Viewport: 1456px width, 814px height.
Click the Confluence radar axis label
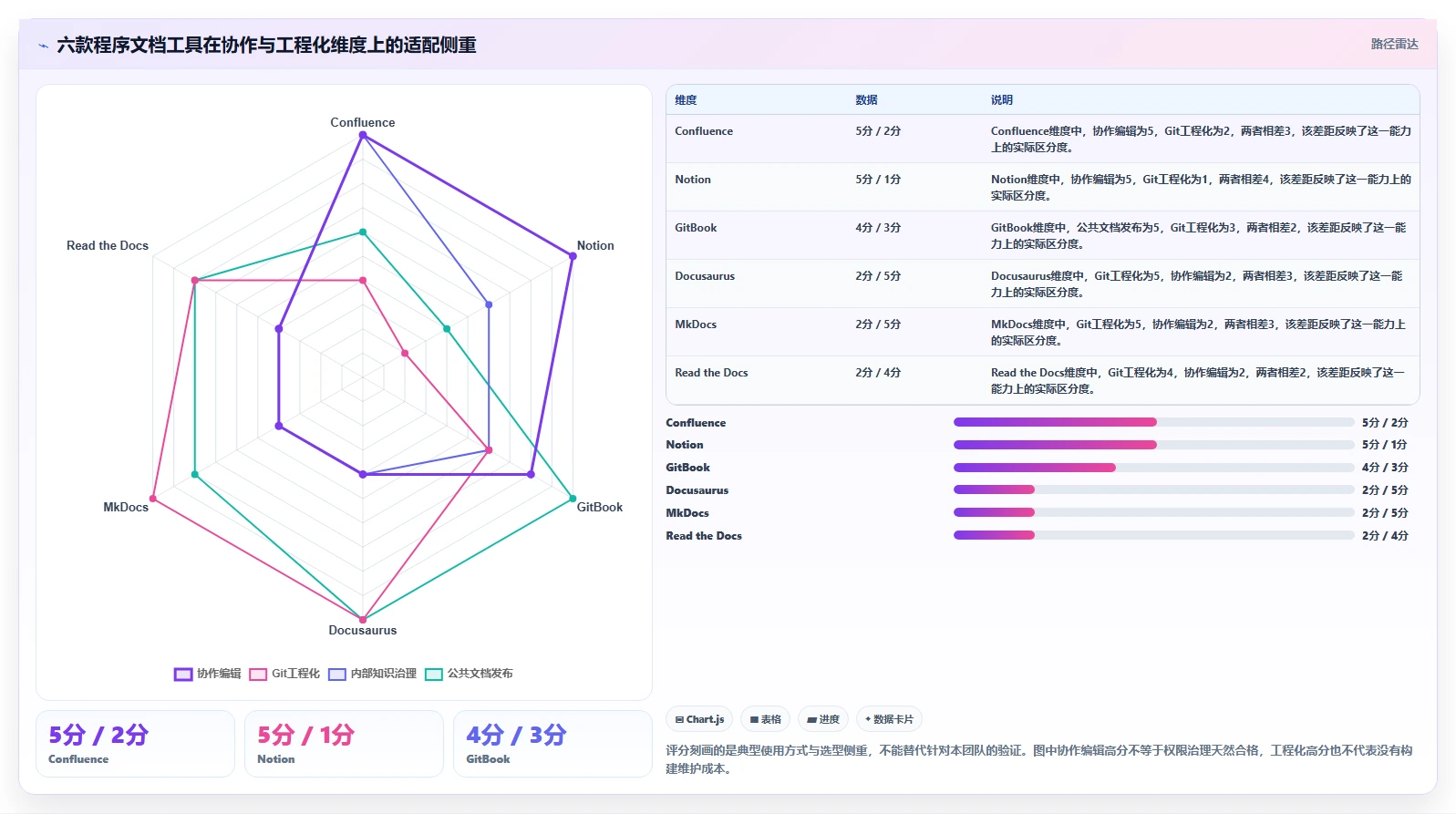363,122
